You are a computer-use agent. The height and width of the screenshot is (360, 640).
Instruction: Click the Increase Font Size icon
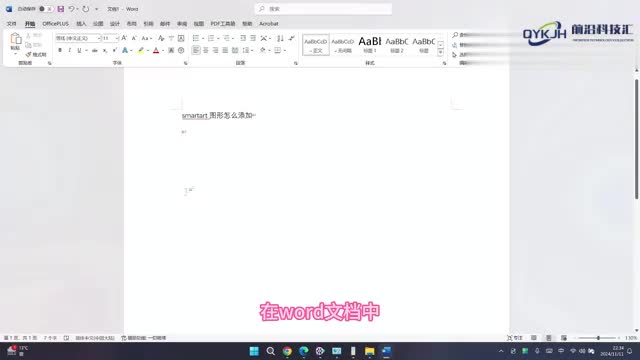tap(124, 38)
